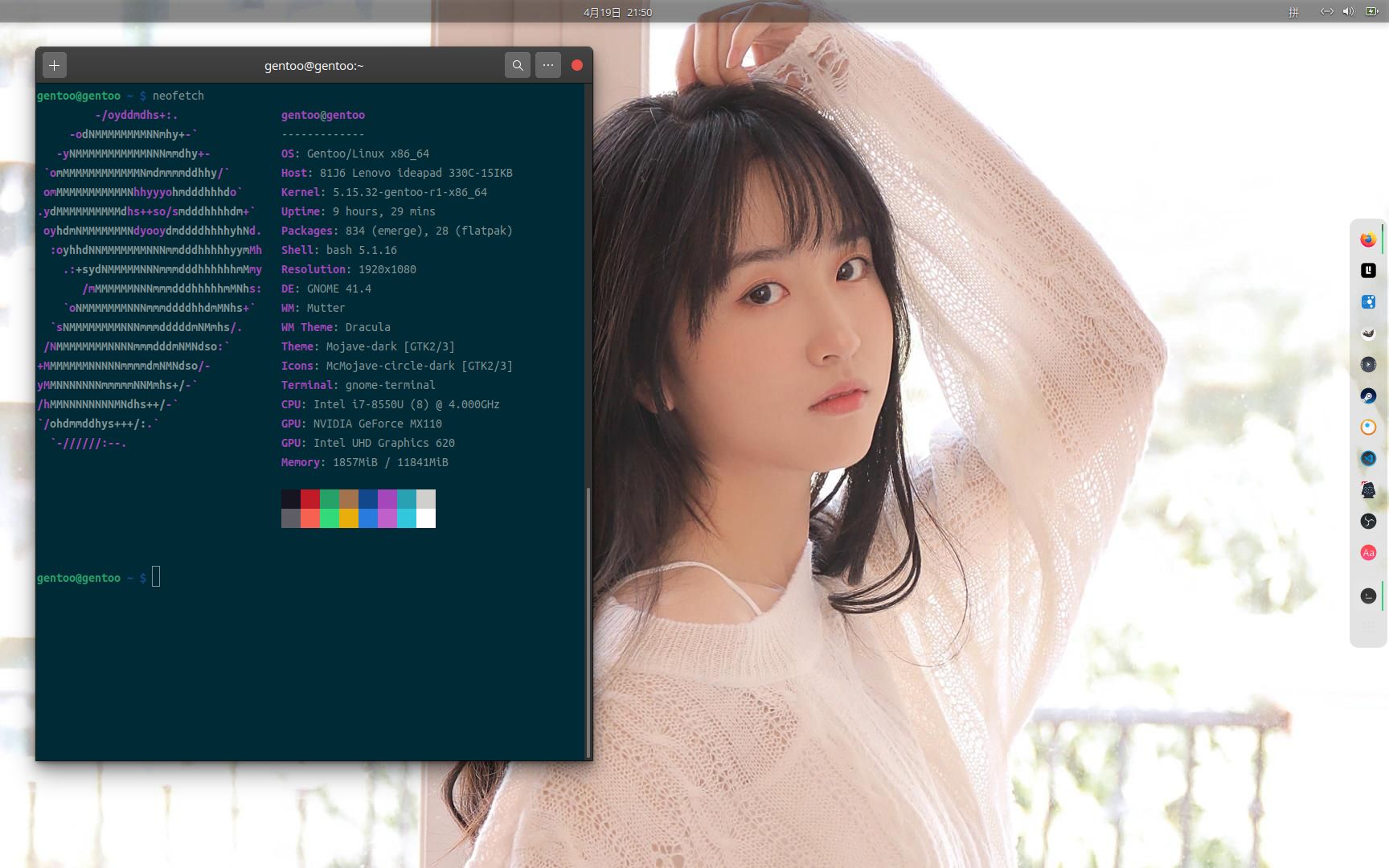
Task: Close the terminal window with red button
Action: 577,65
